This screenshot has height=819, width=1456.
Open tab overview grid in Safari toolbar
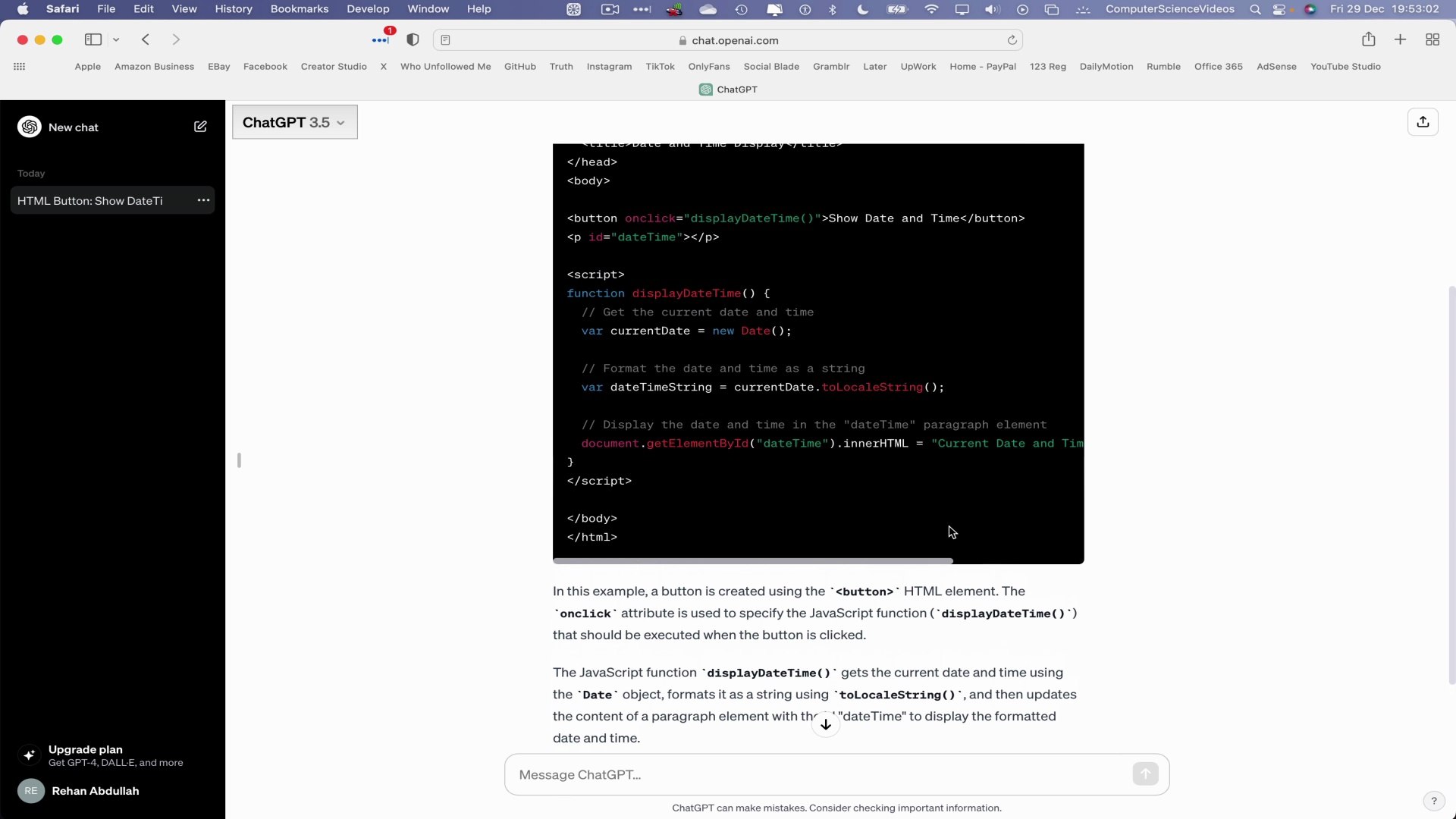1432,39
